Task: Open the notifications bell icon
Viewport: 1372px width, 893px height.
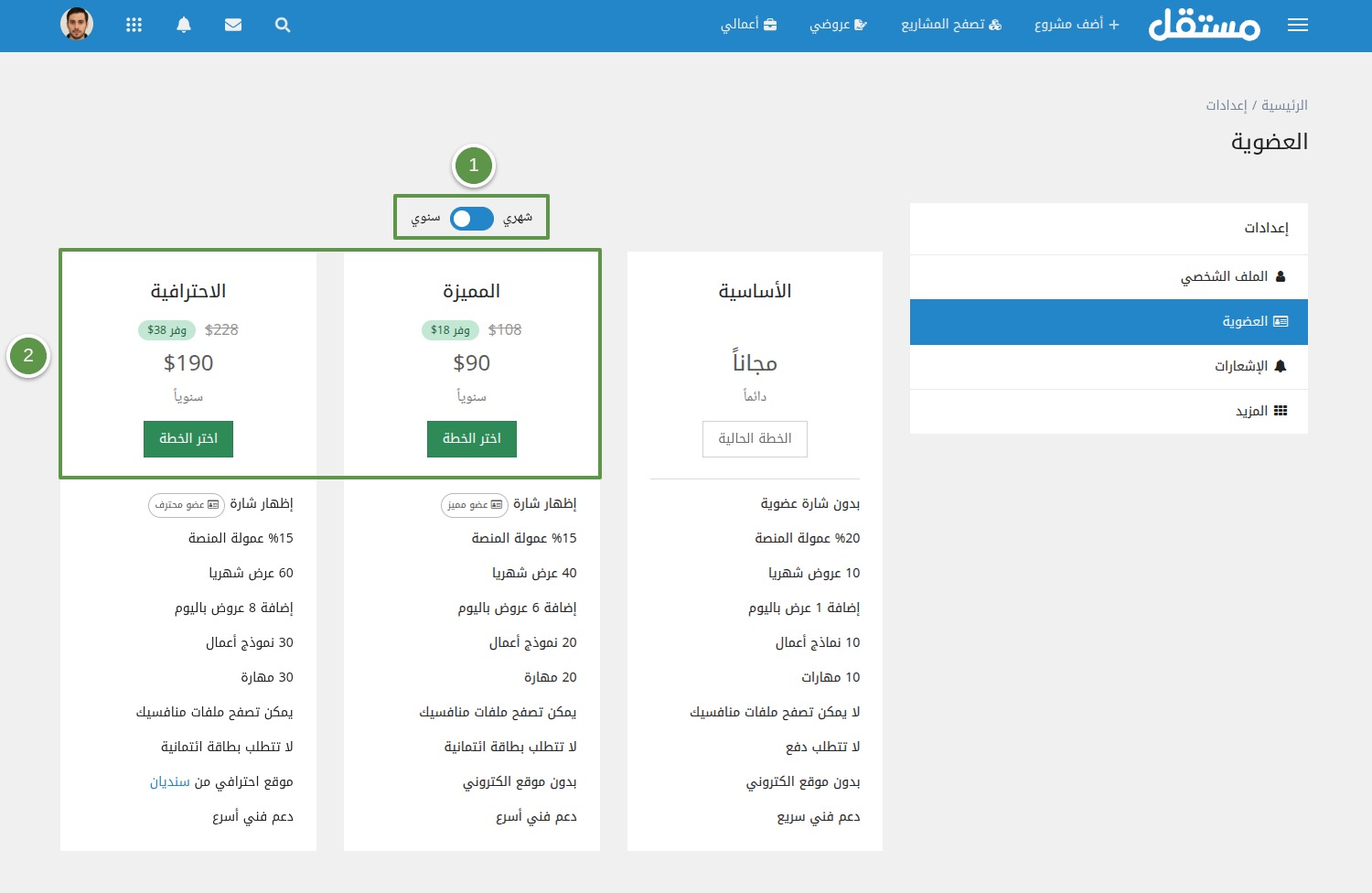Action: (x=184, y=25)
